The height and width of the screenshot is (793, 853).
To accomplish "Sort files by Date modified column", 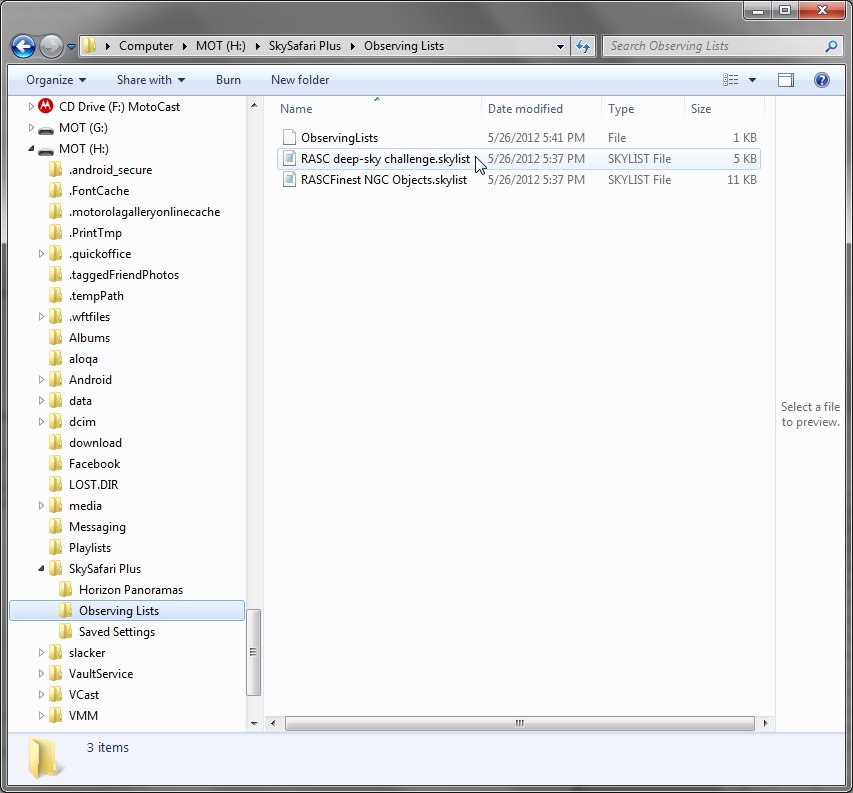I will 525,109.
